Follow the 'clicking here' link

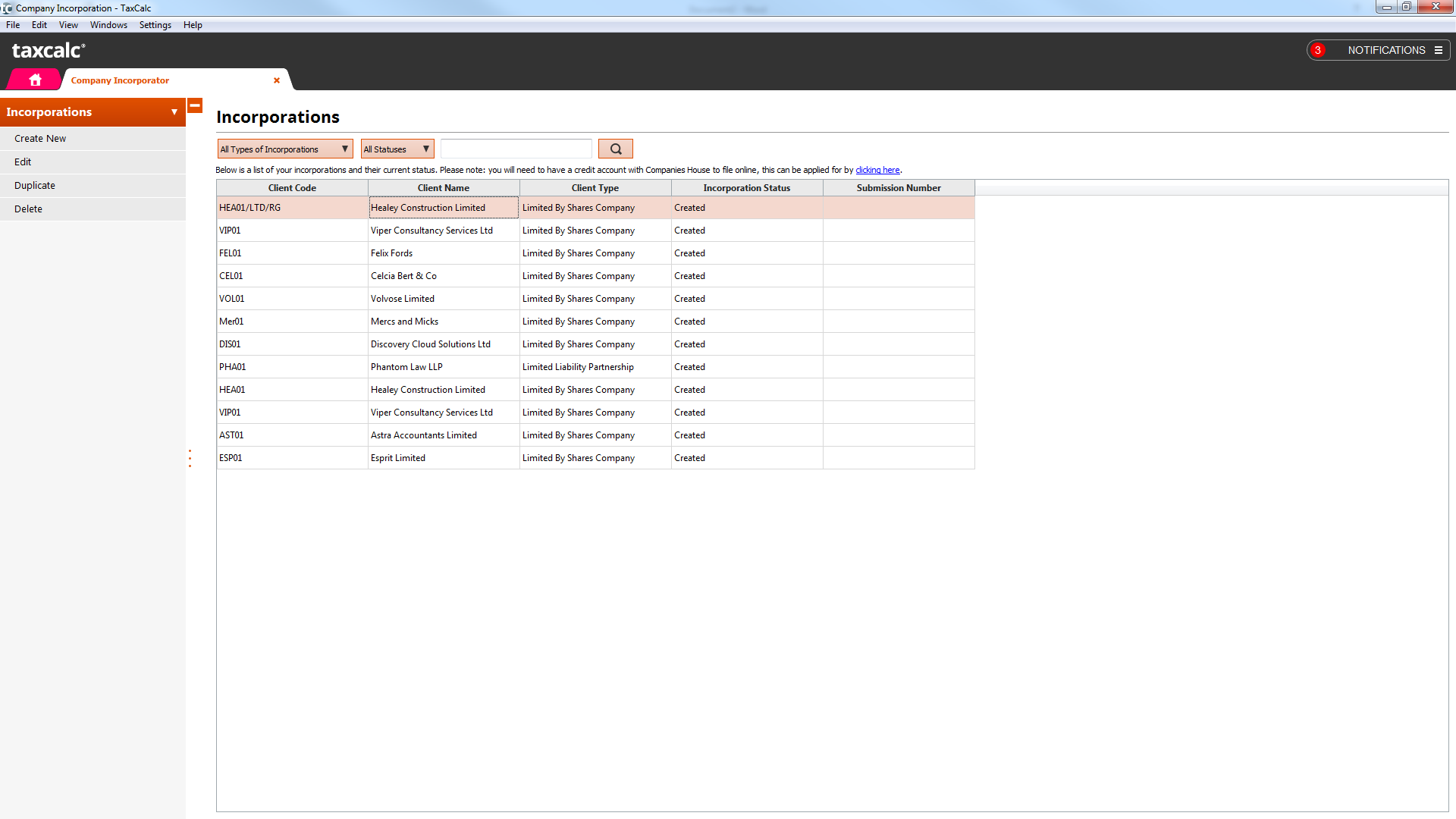click(877, 170)
